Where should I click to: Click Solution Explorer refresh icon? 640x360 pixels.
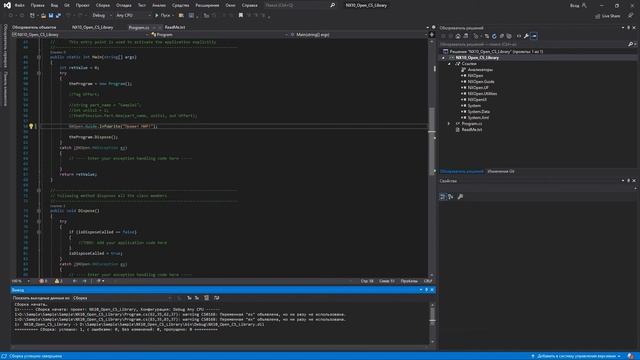click(494, 36)
